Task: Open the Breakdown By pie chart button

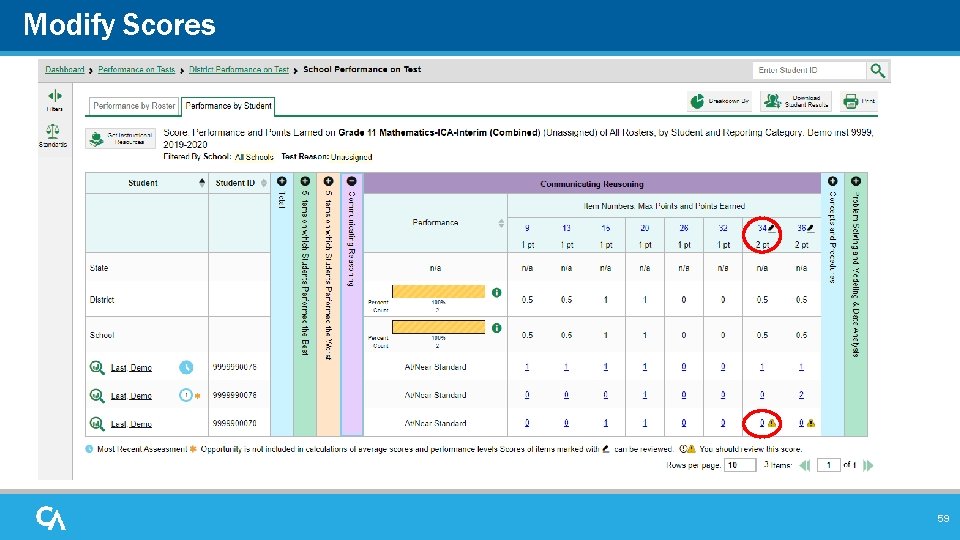Action: pyautogui.click(x=719, y=101)
